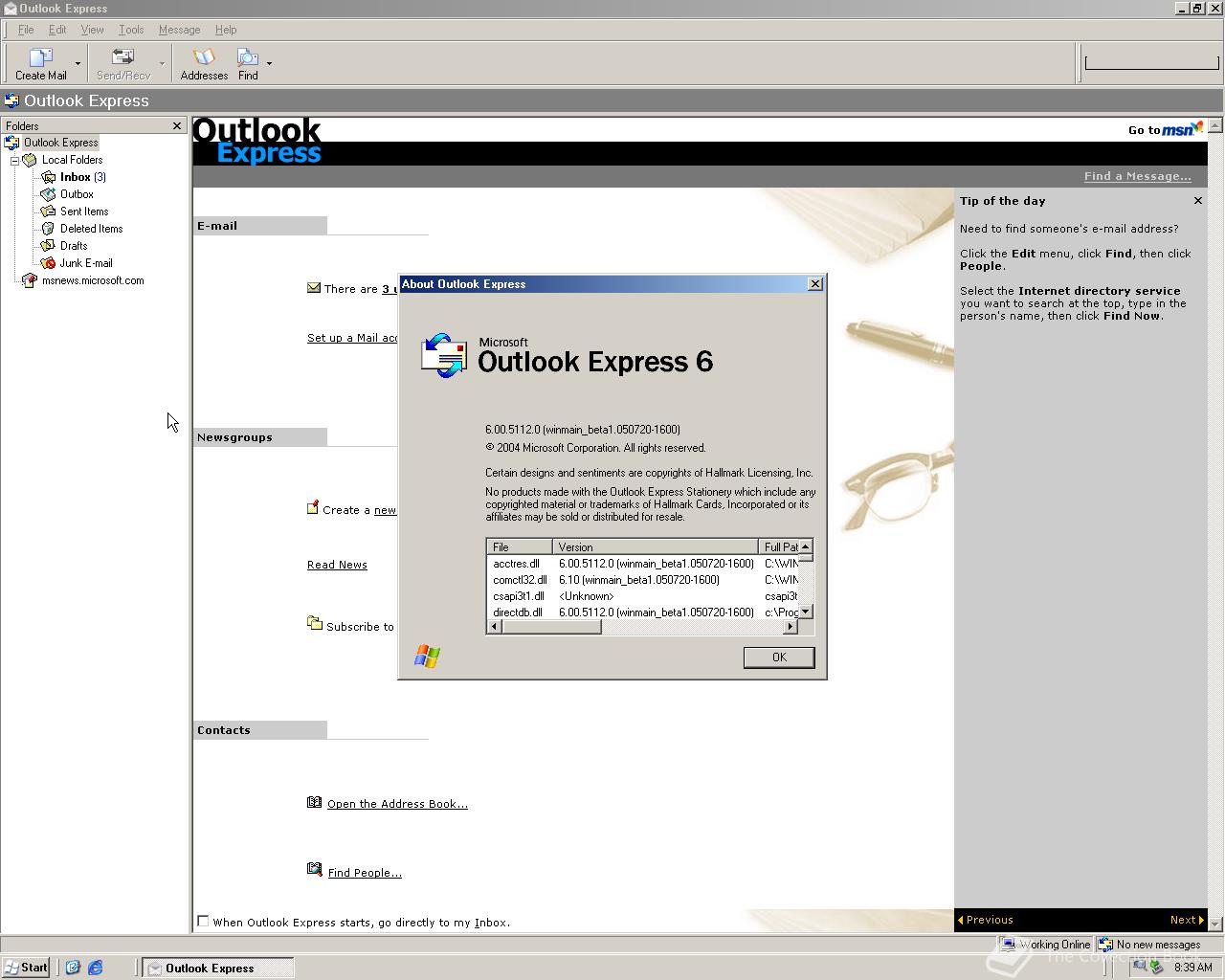Click the unread mail envelope icon
Image resolution: width=1225 pixels, height=980 pixels.
(314, 287)
